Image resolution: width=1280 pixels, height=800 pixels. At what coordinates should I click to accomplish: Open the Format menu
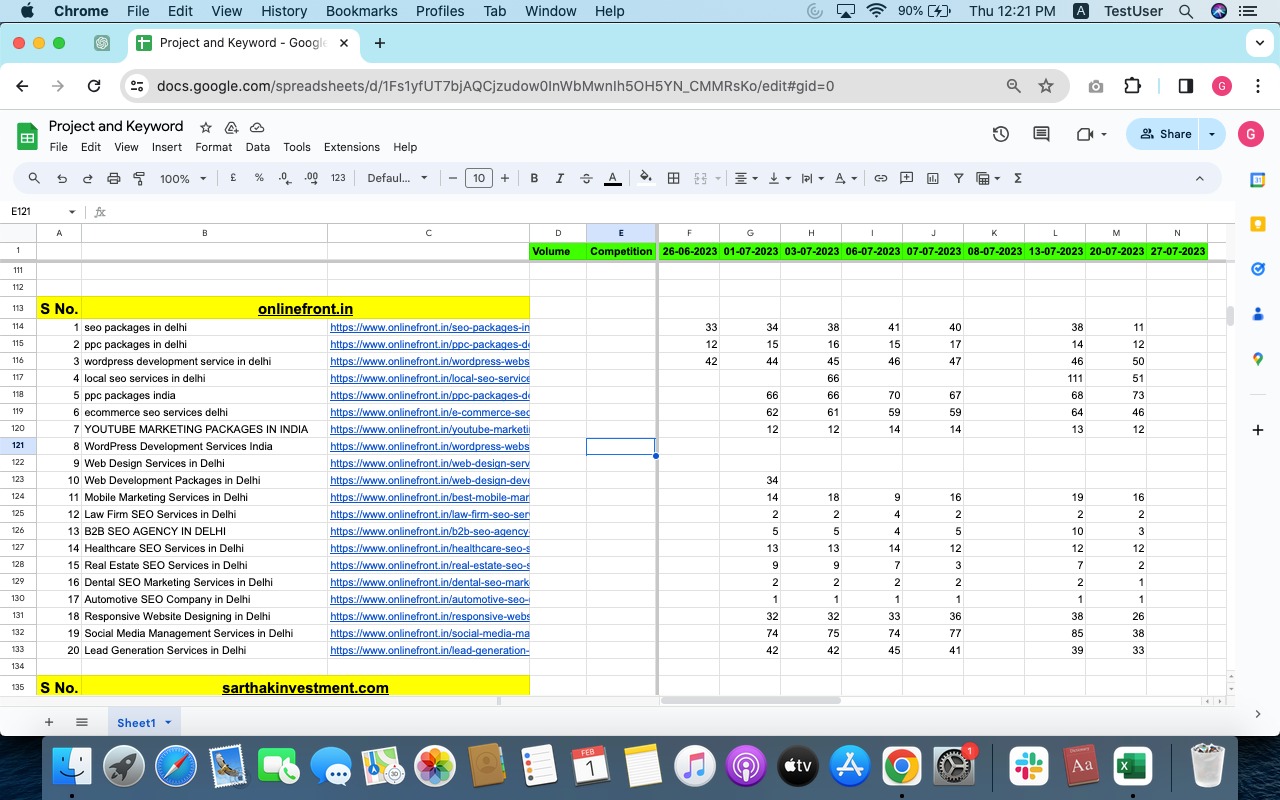pos(213,147)
